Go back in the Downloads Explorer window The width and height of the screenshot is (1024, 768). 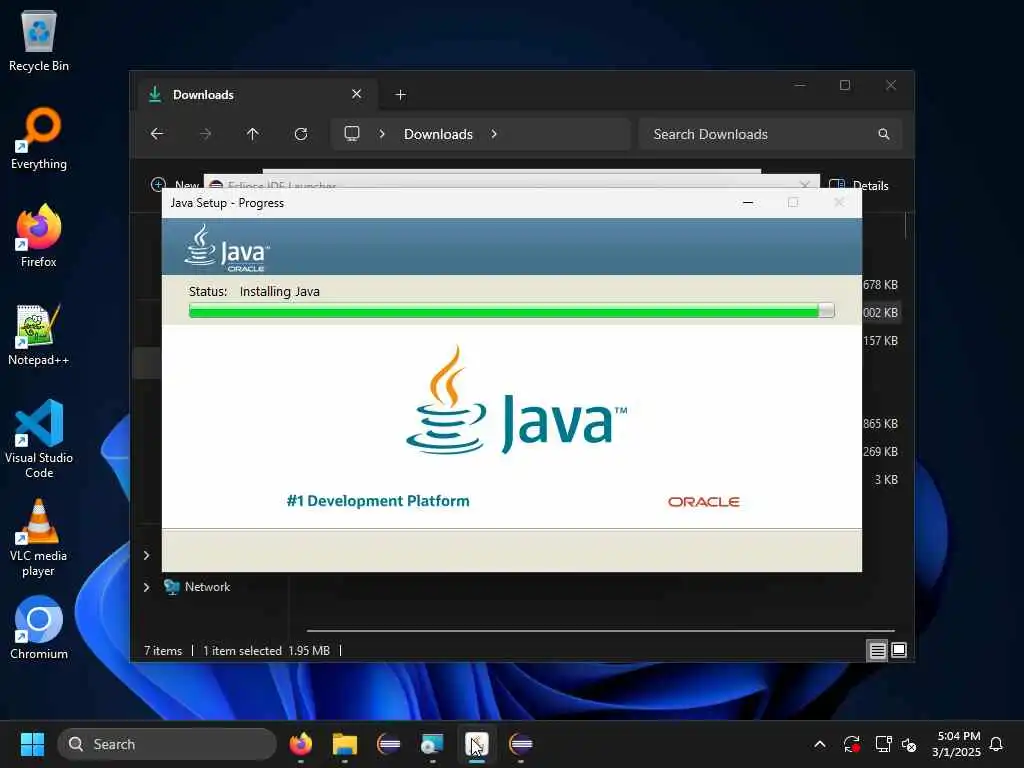pyautogui.click(x=157, y=134)
